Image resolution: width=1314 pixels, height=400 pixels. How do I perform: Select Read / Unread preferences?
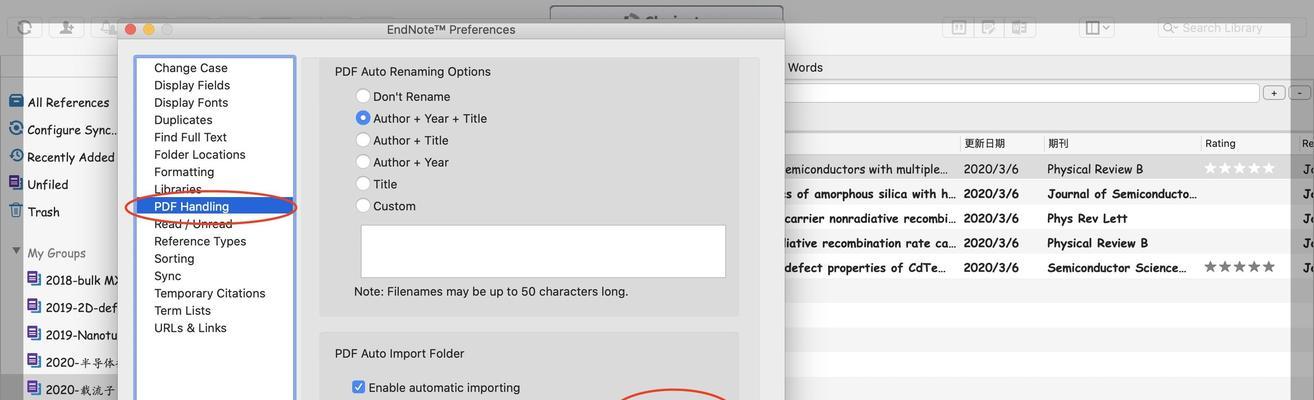pyautogui.click(x=193, y=224)
